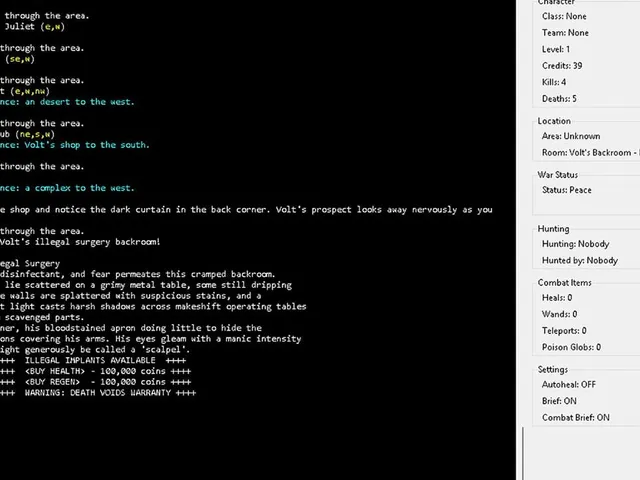
Task: Click the Class: None character entry
Action: [x=564, y=16]
